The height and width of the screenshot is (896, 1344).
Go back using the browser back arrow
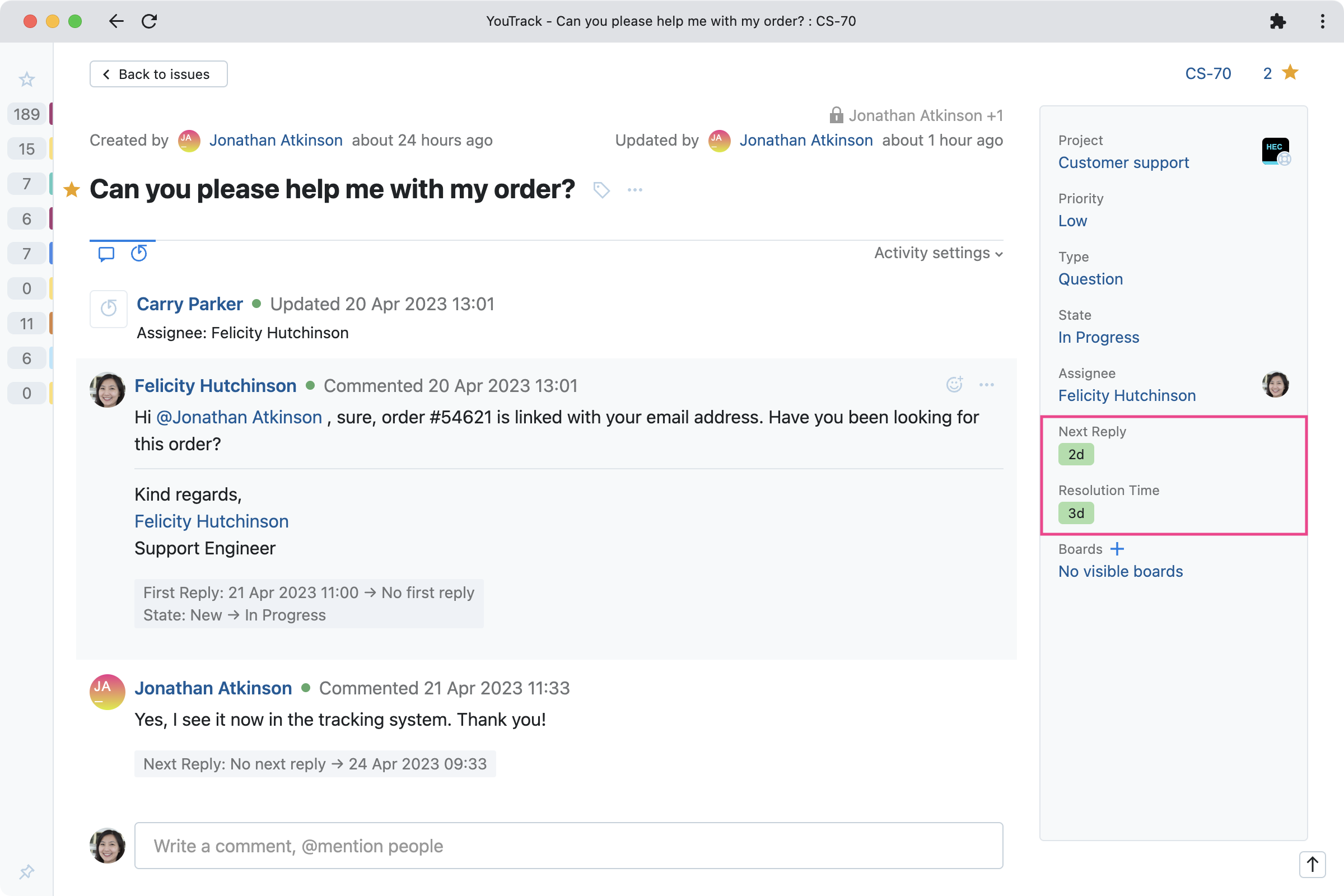(x=116, y=21)
